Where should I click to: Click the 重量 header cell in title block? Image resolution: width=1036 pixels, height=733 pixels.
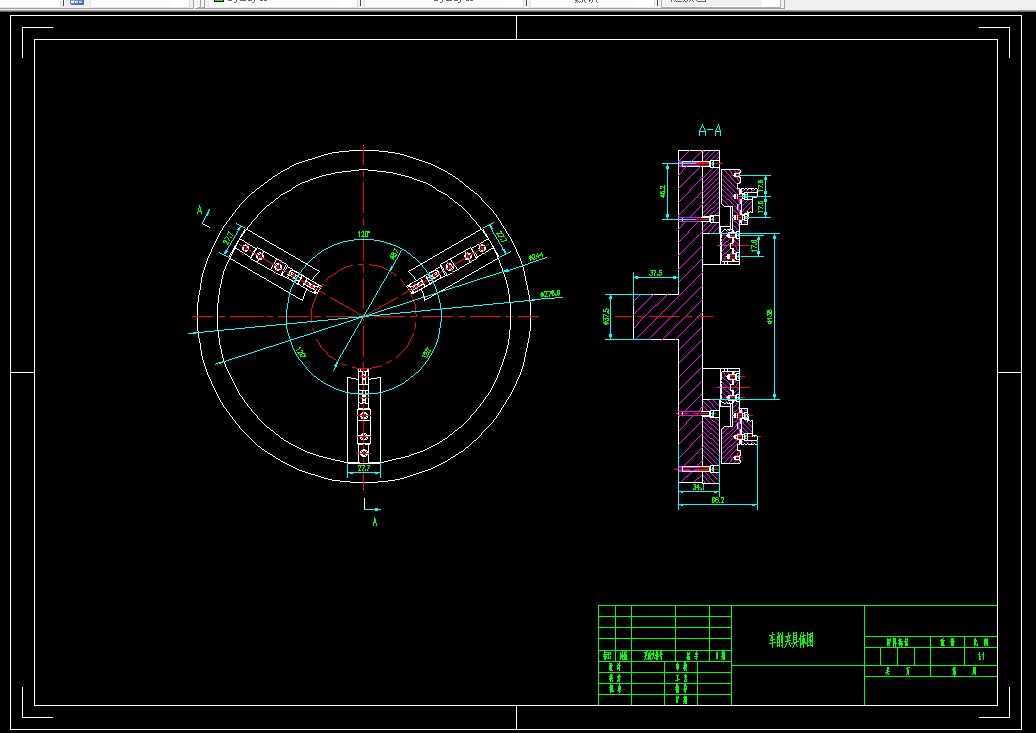click(947, 642)
